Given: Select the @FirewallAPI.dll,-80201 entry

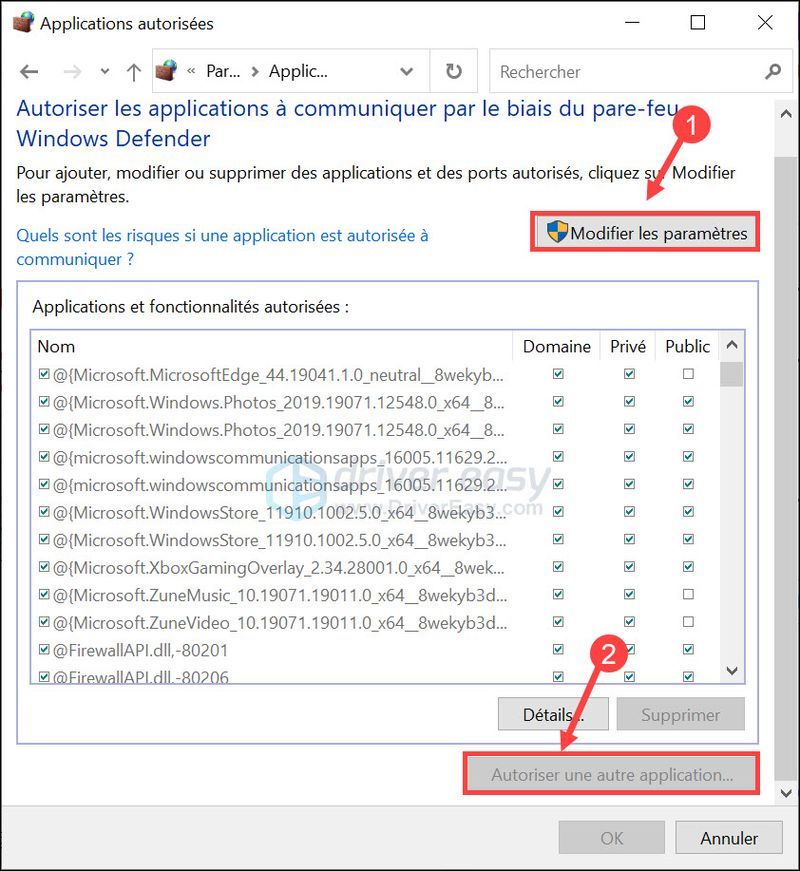Looking at the screenshot, I should click(141, 650).
